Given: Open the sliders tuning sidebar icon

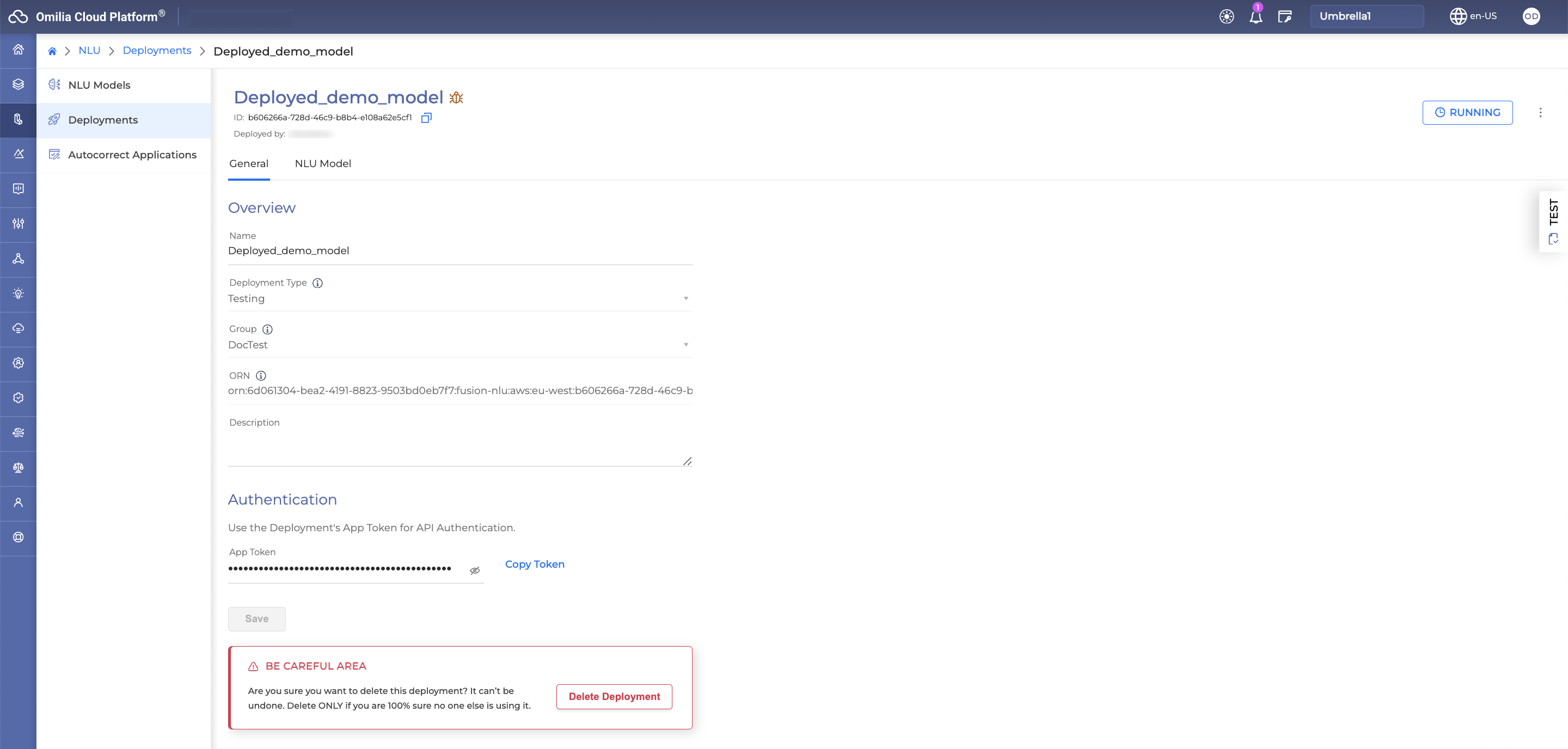Looking at the screenshot, I should pyautogui.click(x=19, y=223).
